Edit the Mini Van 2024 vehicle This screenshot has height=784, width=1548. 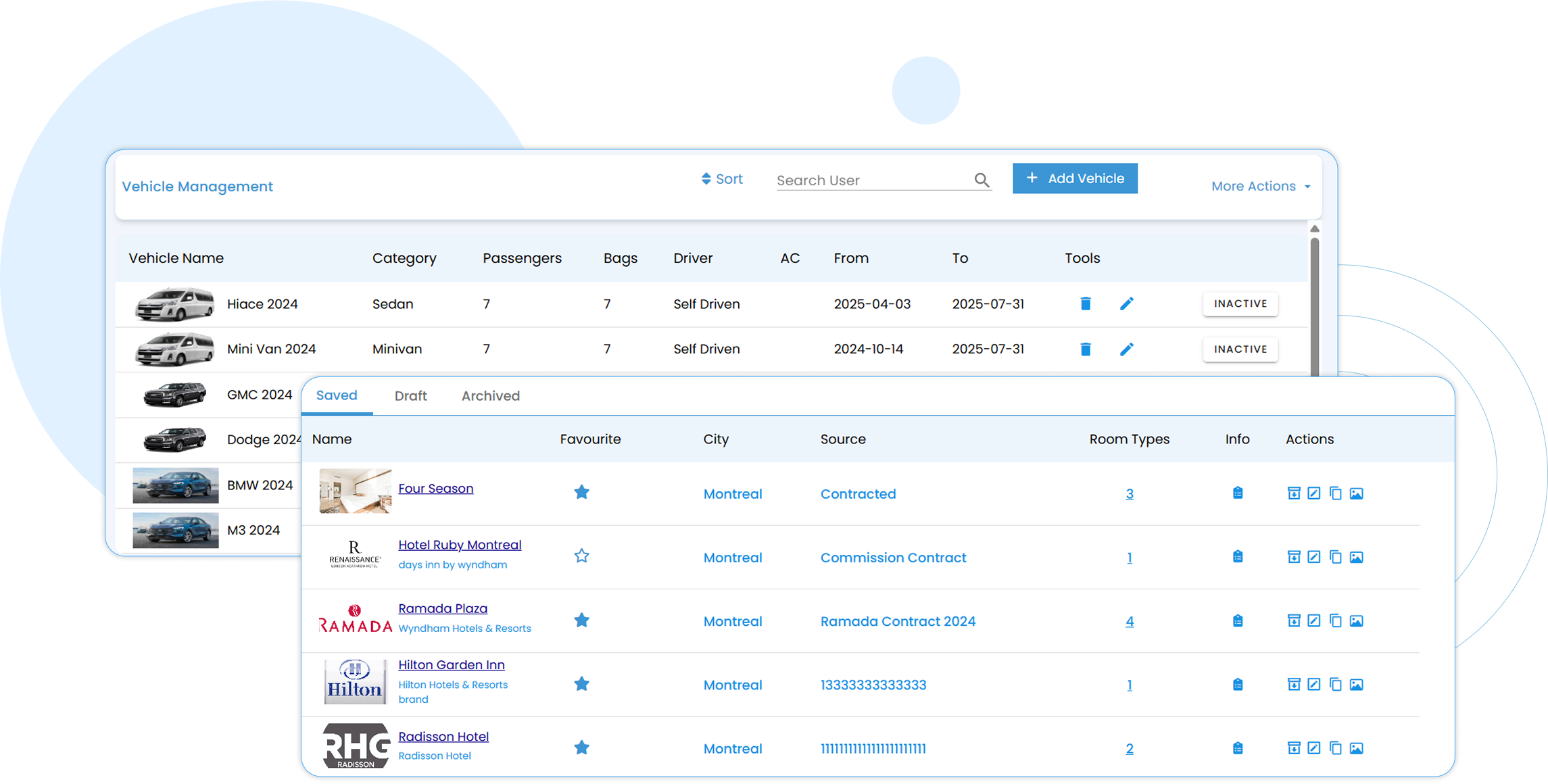1126,349
